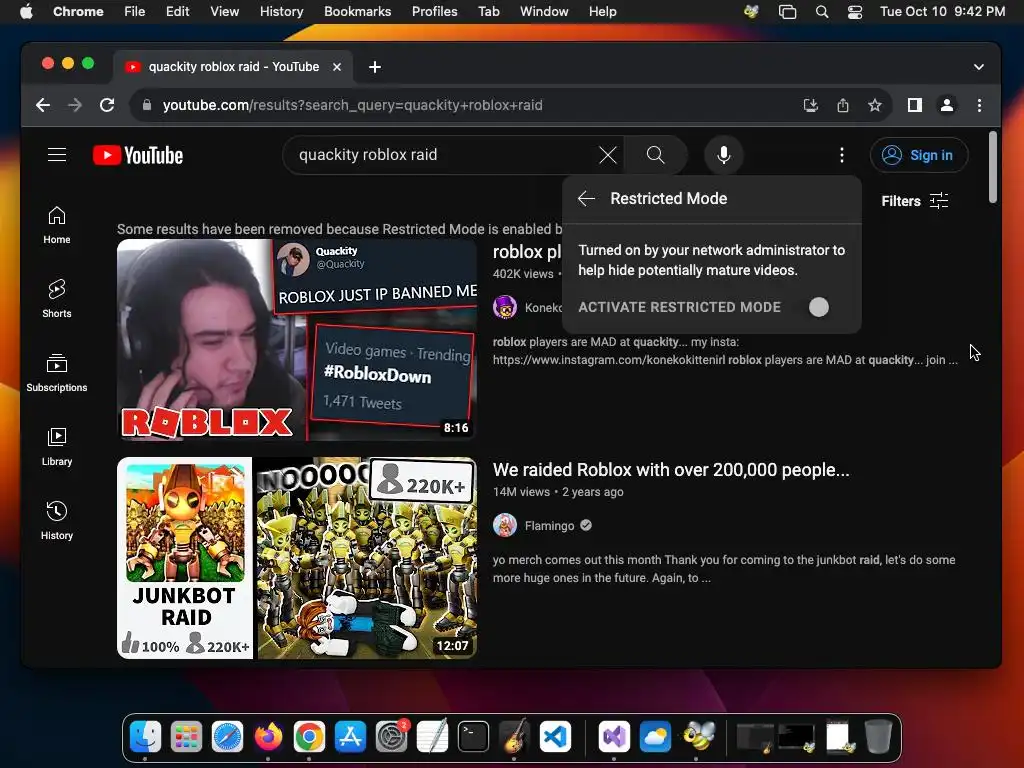
Task: Start voice search with the microphone icon
Action: coord(724,155)
